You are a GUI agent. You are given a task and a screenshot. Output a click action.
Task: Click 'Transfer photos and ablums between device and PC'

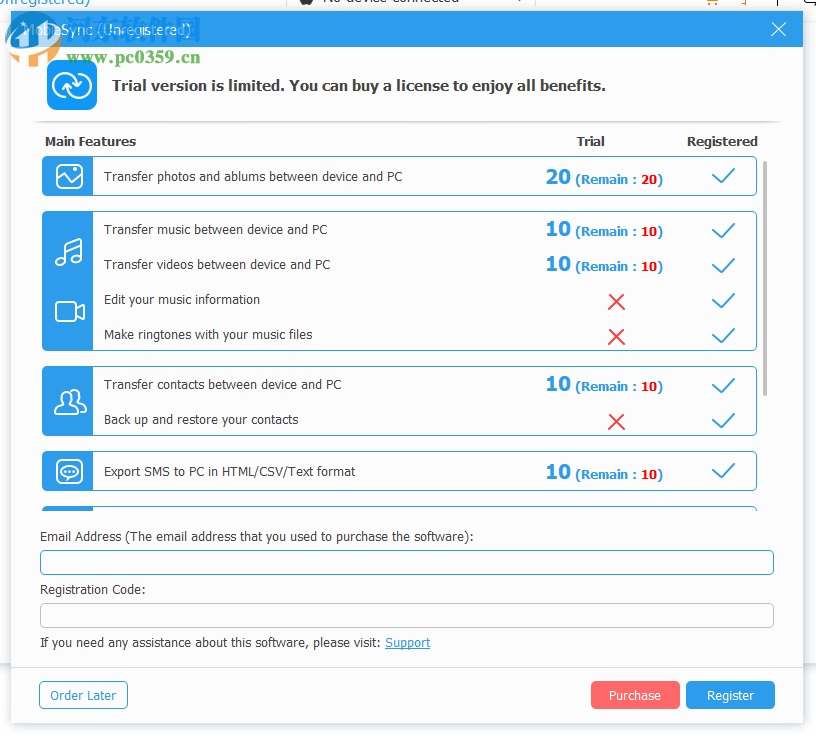tap(253, 177)
